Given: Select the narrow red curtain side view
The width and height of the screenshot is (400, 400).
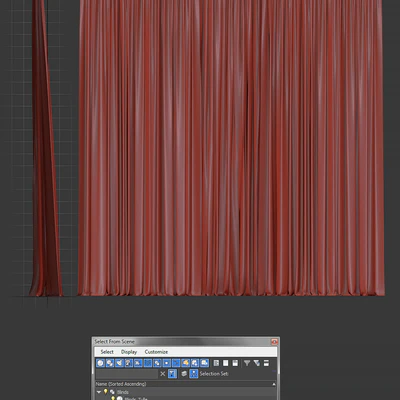Looking at the screenshot, I should click(x=45, y=148).
